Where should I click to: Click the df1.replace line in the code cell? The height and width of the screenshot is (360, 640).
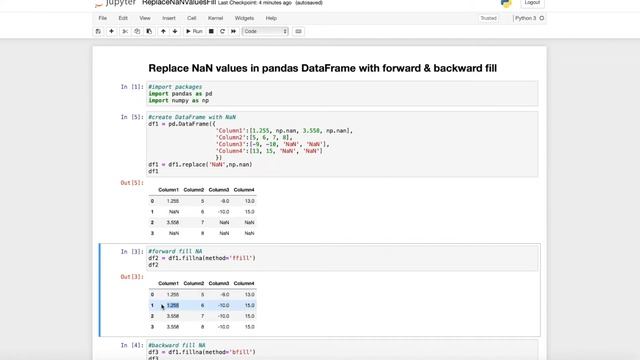(x=200, y=164)
